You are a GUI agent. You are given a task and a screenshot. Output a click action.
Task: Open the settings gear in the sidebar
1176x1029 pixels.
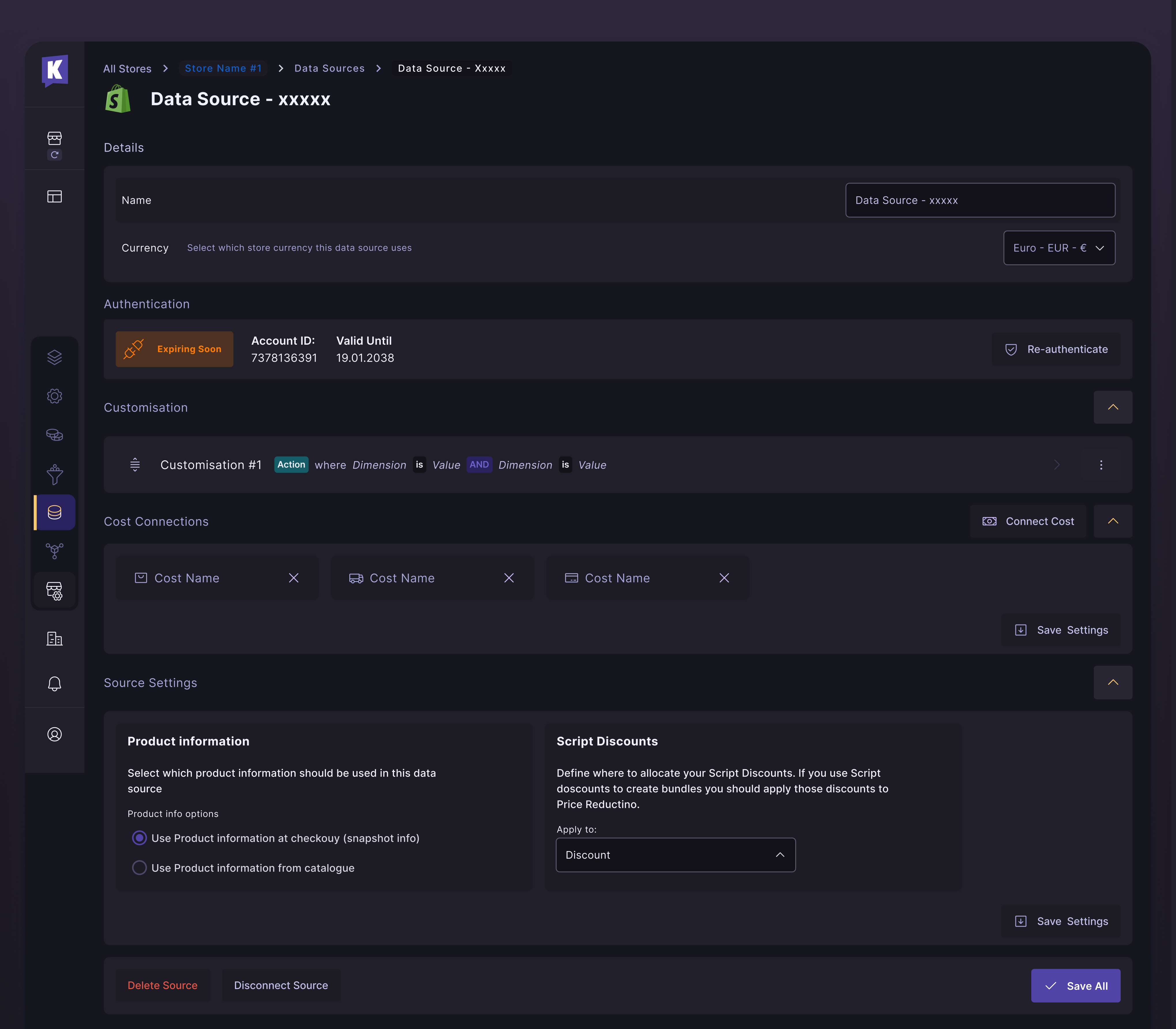click(54, 396)
